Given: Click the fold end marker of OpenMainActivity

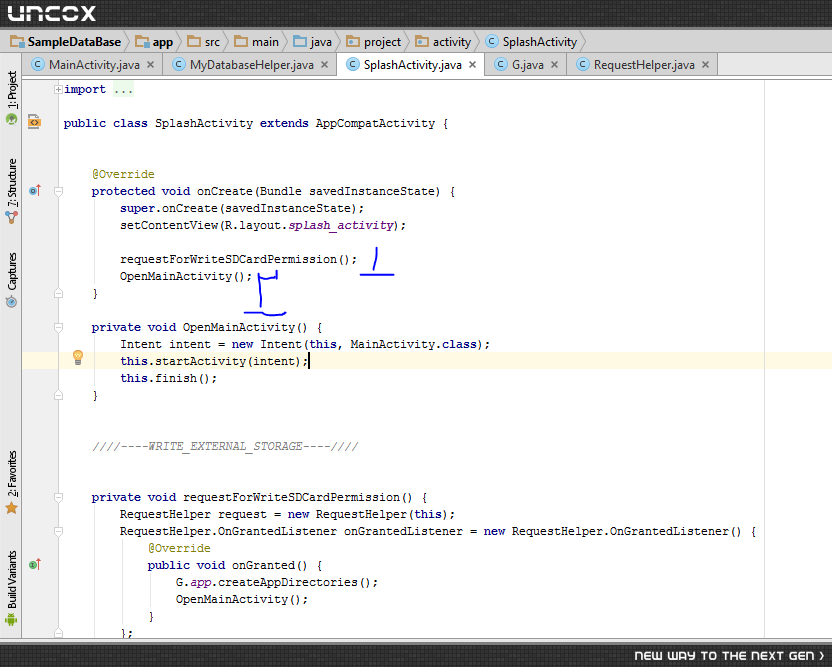Looking at the screenshot, I should pos(58,395).
